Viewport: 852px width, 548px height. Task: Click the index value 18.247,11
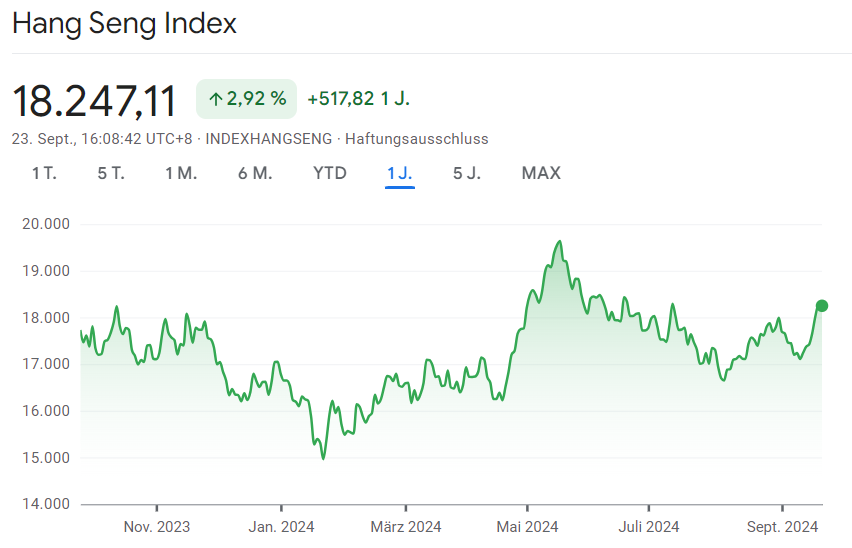[95, 101]
